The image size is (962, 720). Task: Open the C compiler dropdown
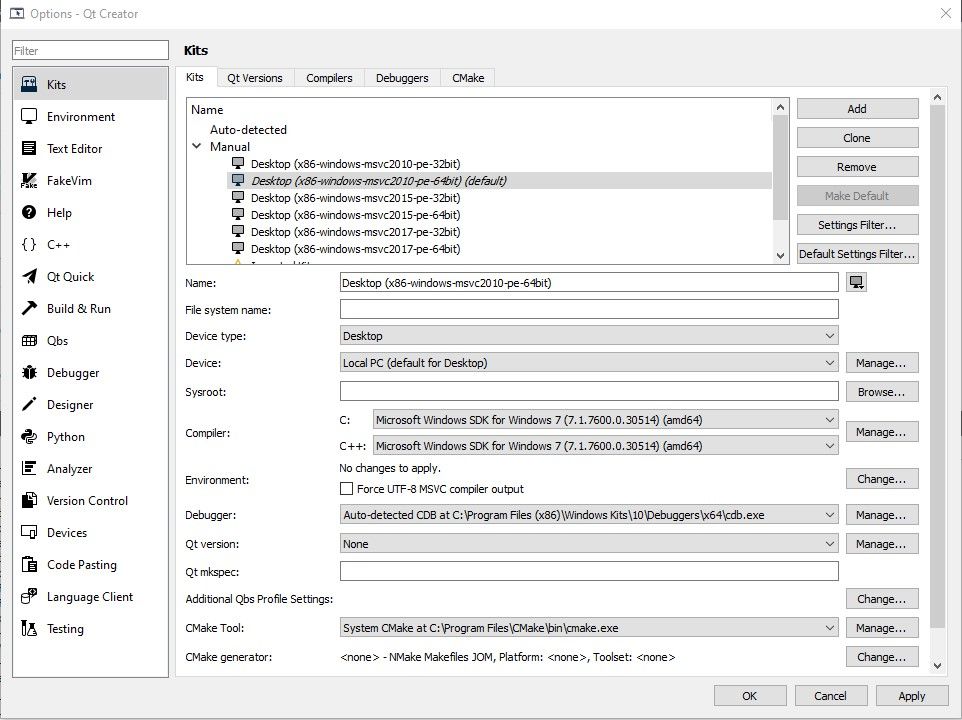tap(606, 419)
